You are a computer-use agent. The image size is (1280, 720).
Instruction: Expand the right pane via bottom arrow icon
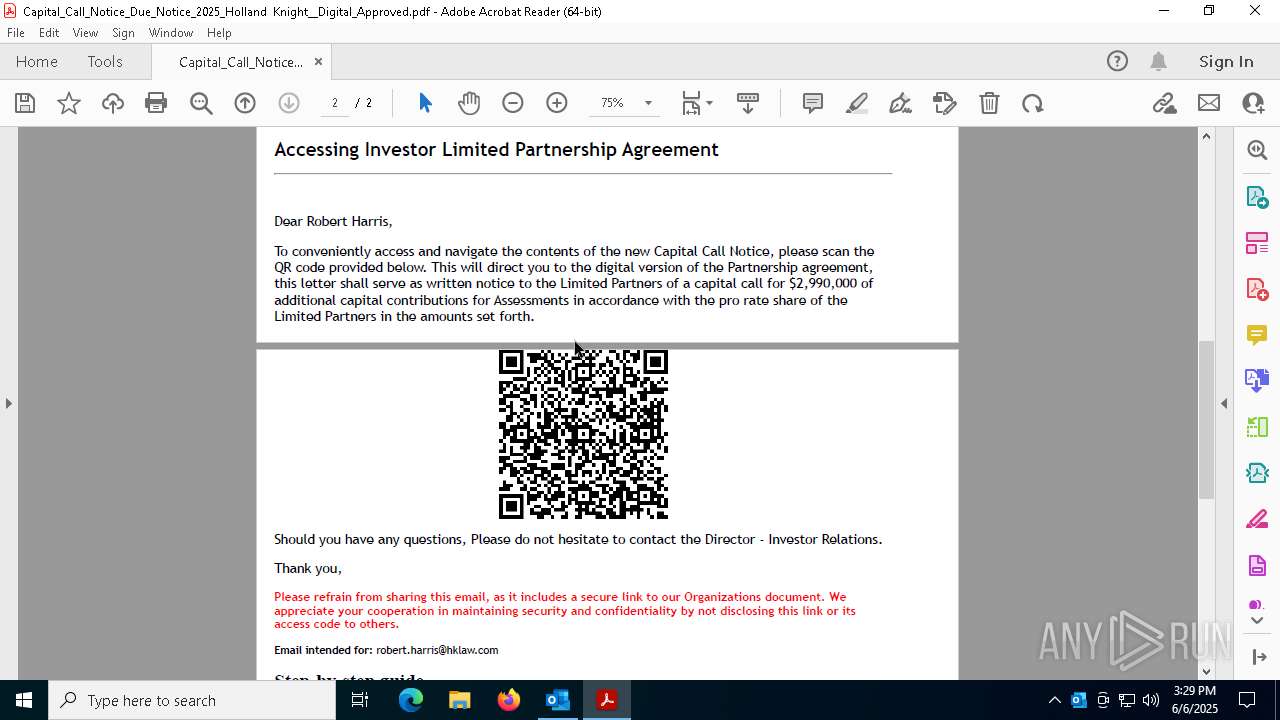click(1257, 657)
